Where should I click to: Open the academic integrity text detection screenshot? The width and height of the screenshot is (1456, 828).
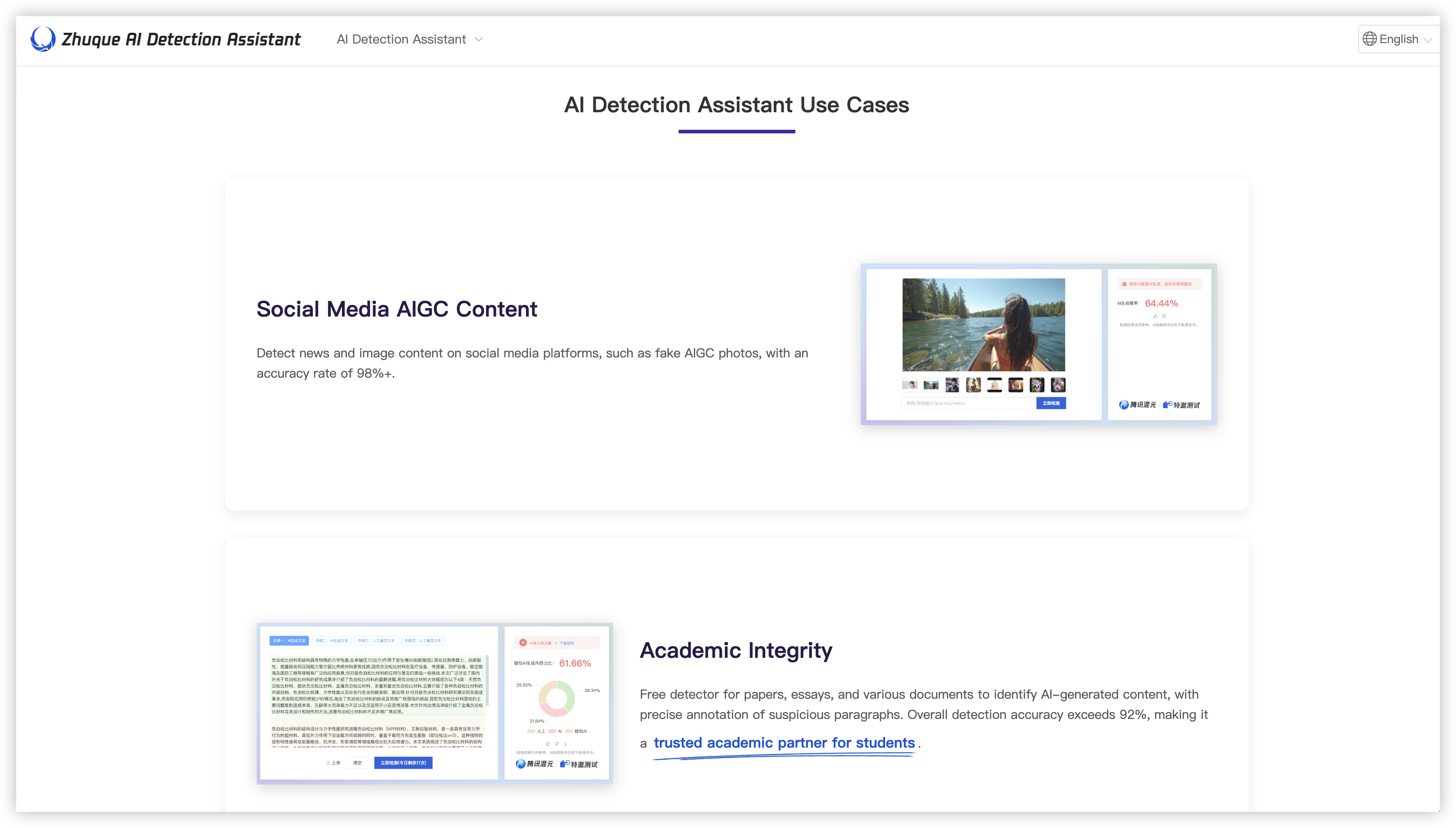(x=434, y=703)
